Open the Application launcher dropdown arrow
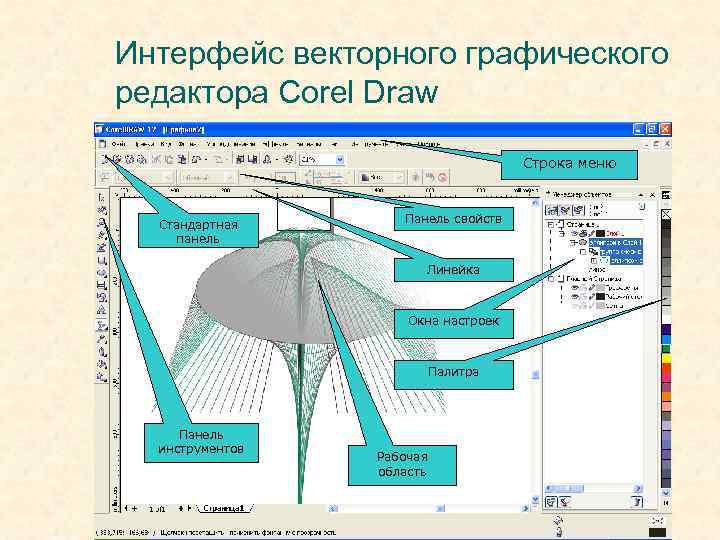This screenshot has height=540, width=720. (276, 159)
